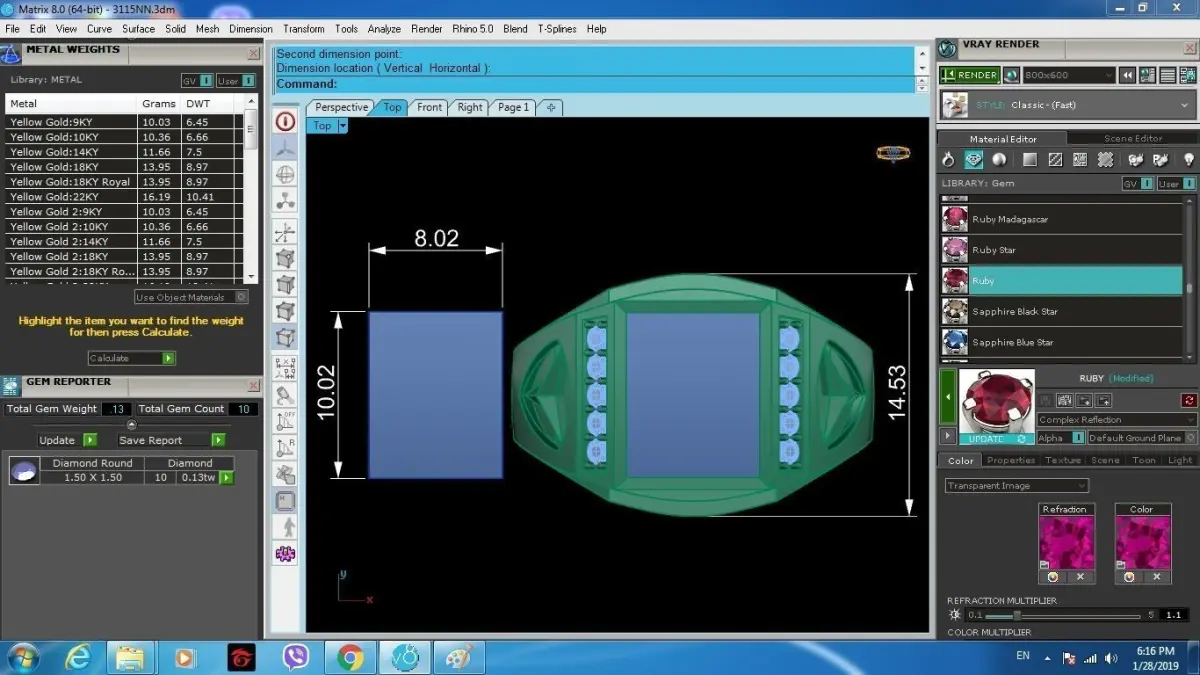This screenshot has height=675, width=1200.
Task: Open the Analyze menu
Action: click(x=384, y=29)
